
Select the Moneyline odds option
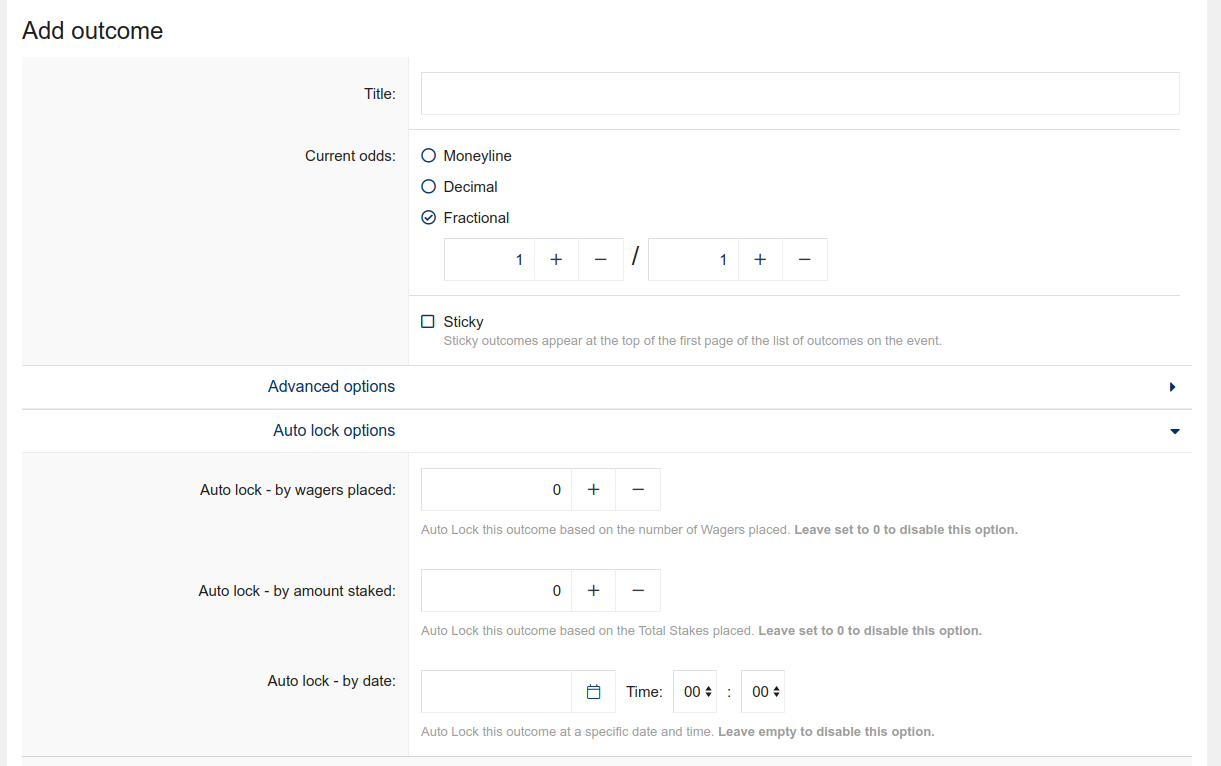(x=429, y=156)
